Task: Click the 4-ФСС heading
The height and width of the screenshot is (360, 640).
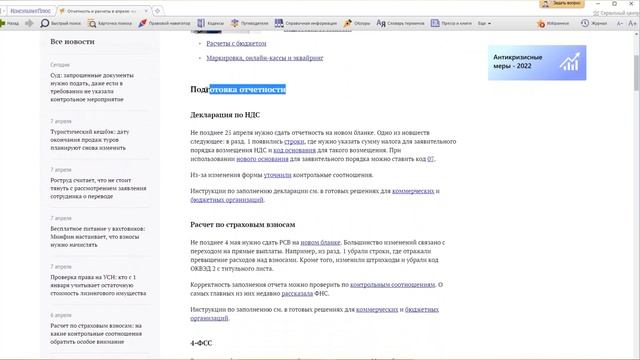Action: pyautogui.click(x=201, y=343)
